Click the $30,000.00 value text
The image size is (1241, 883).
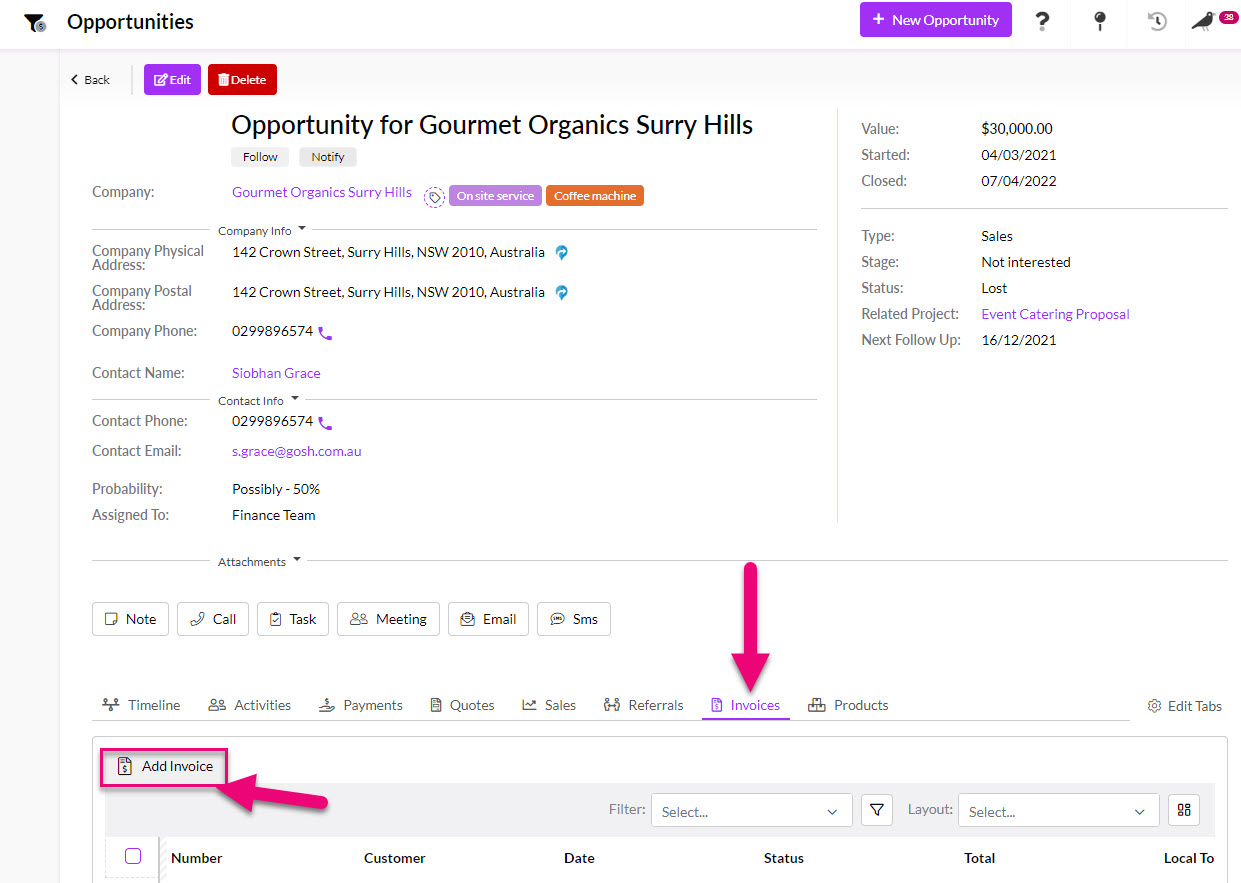pyautogui.click(x=1017, y=129)
